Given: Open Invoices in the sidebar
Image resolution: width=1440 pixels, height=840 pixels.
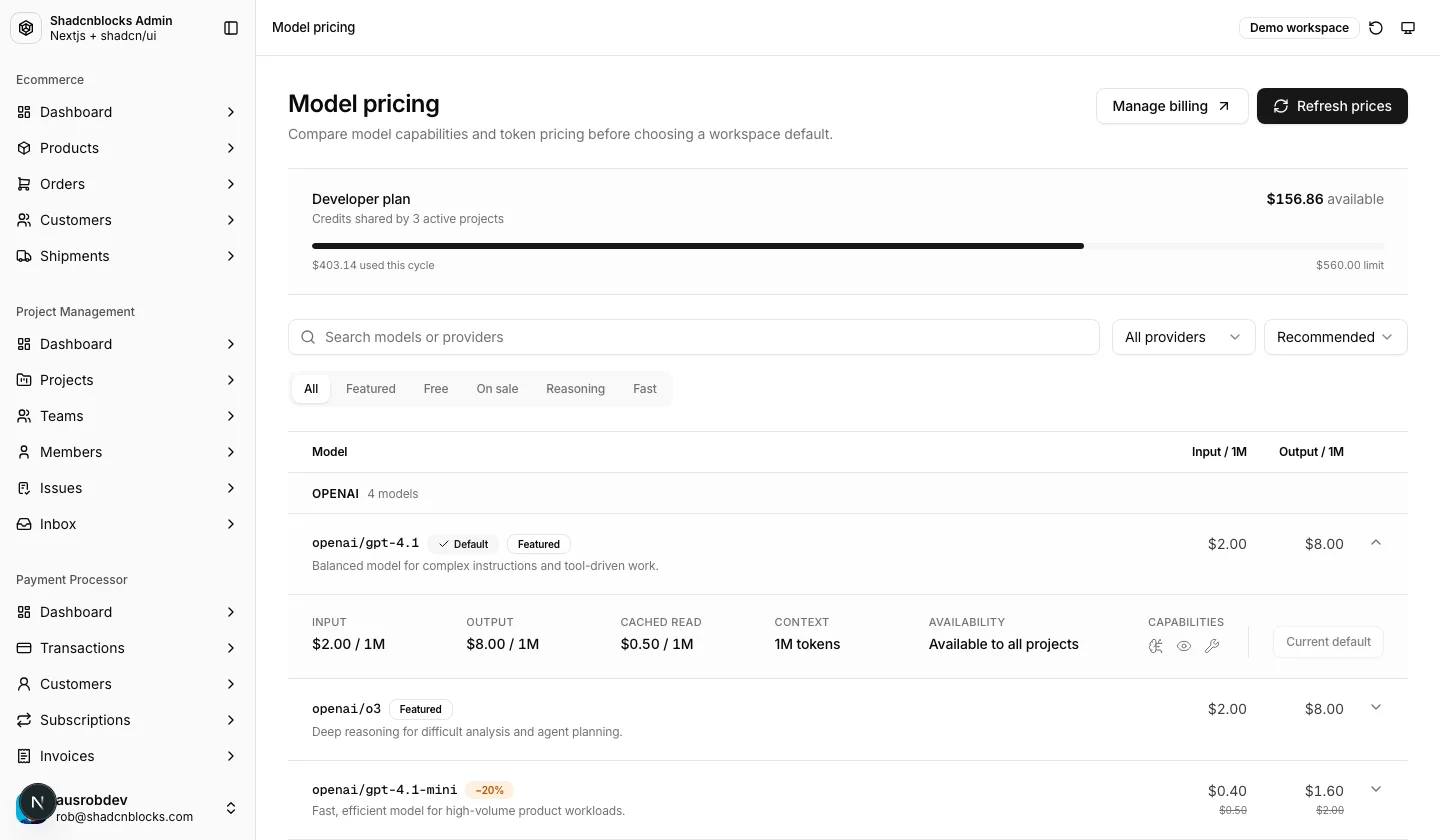Looking at the screenshot, I should tap(127, 756).
